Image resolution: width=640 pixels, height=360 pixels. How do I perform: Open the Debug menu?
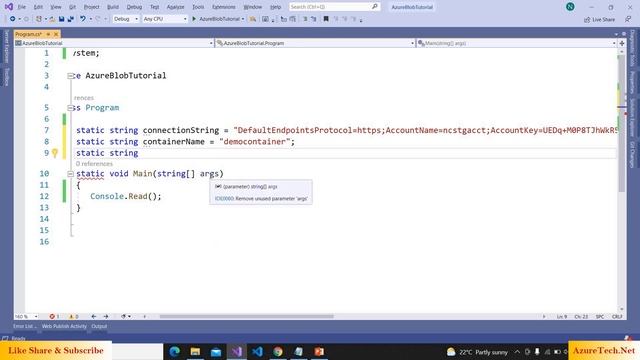(134, 7)
